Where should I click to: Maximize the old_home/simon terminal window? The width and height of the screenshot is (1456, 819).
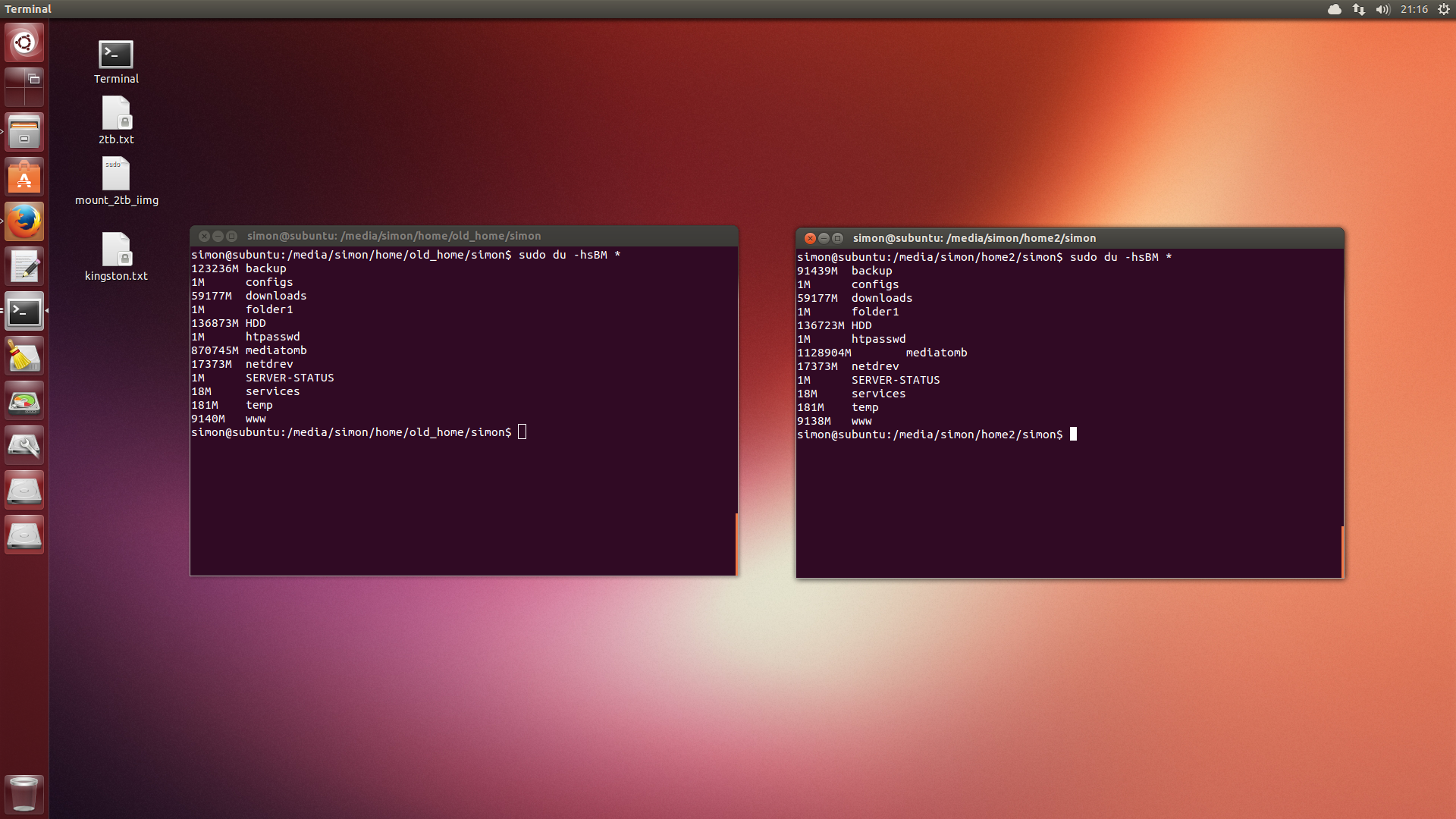pos(232,236)
